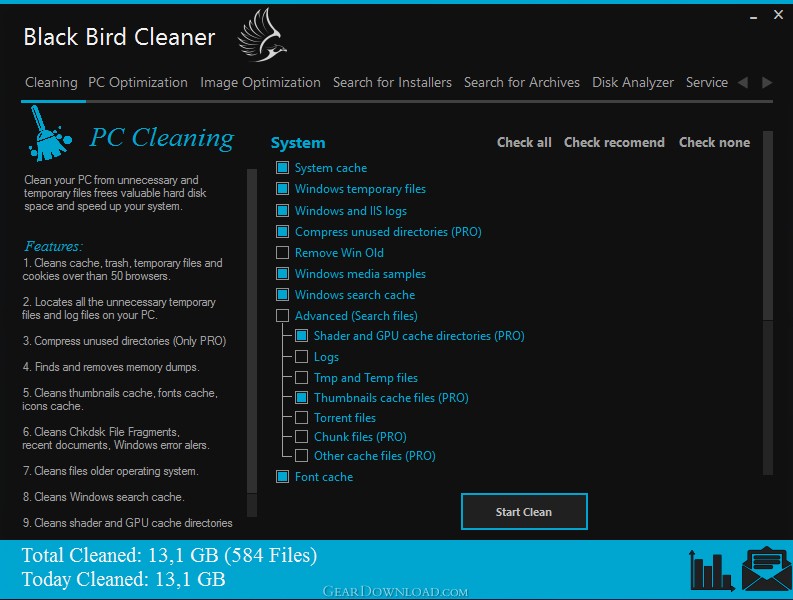Minimize the Black Bird Cleaner window
The image size is (793, 600).
(x=754, y=18)
